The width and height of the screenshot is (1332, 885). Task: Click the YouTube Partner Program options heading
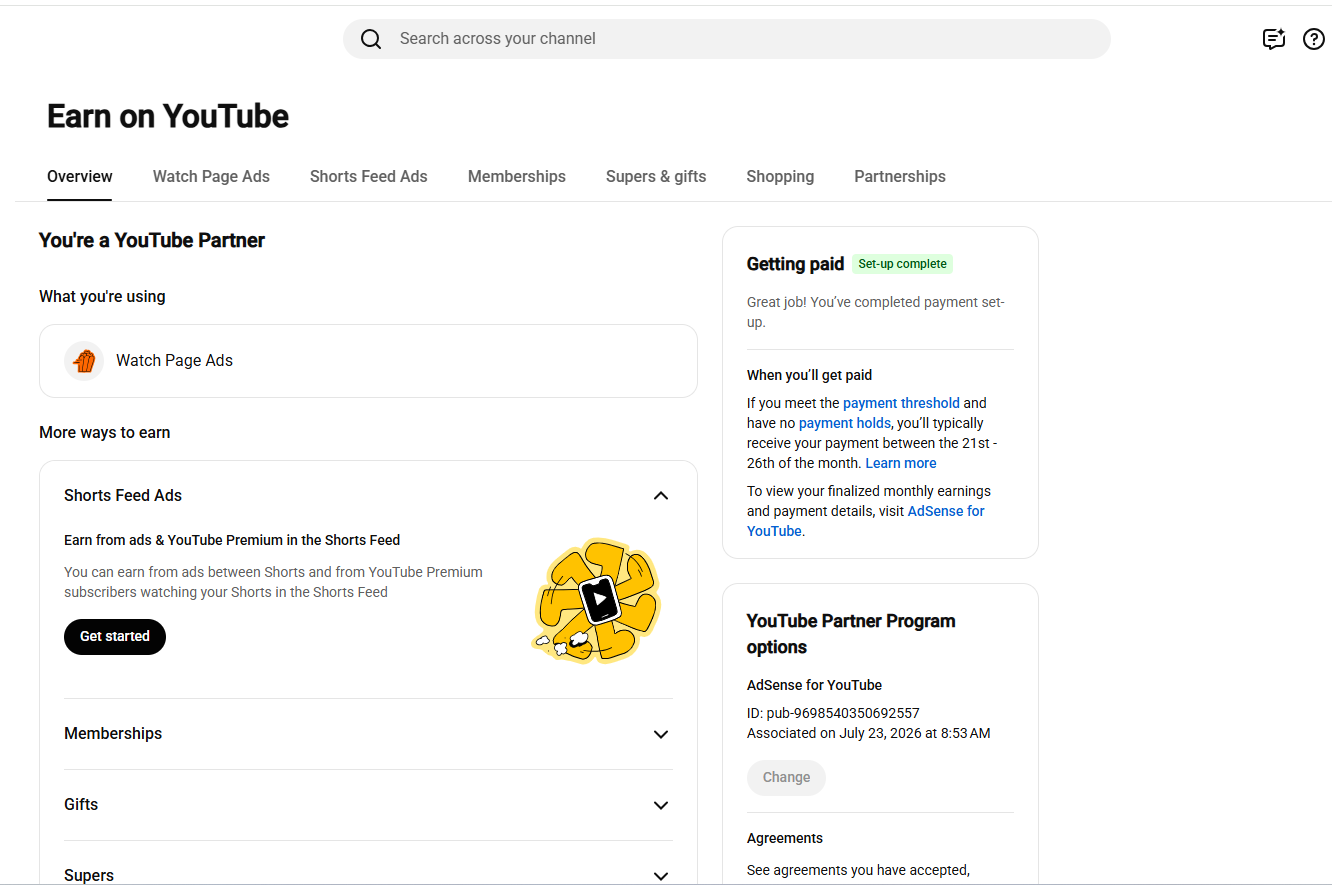click(851, 634)
